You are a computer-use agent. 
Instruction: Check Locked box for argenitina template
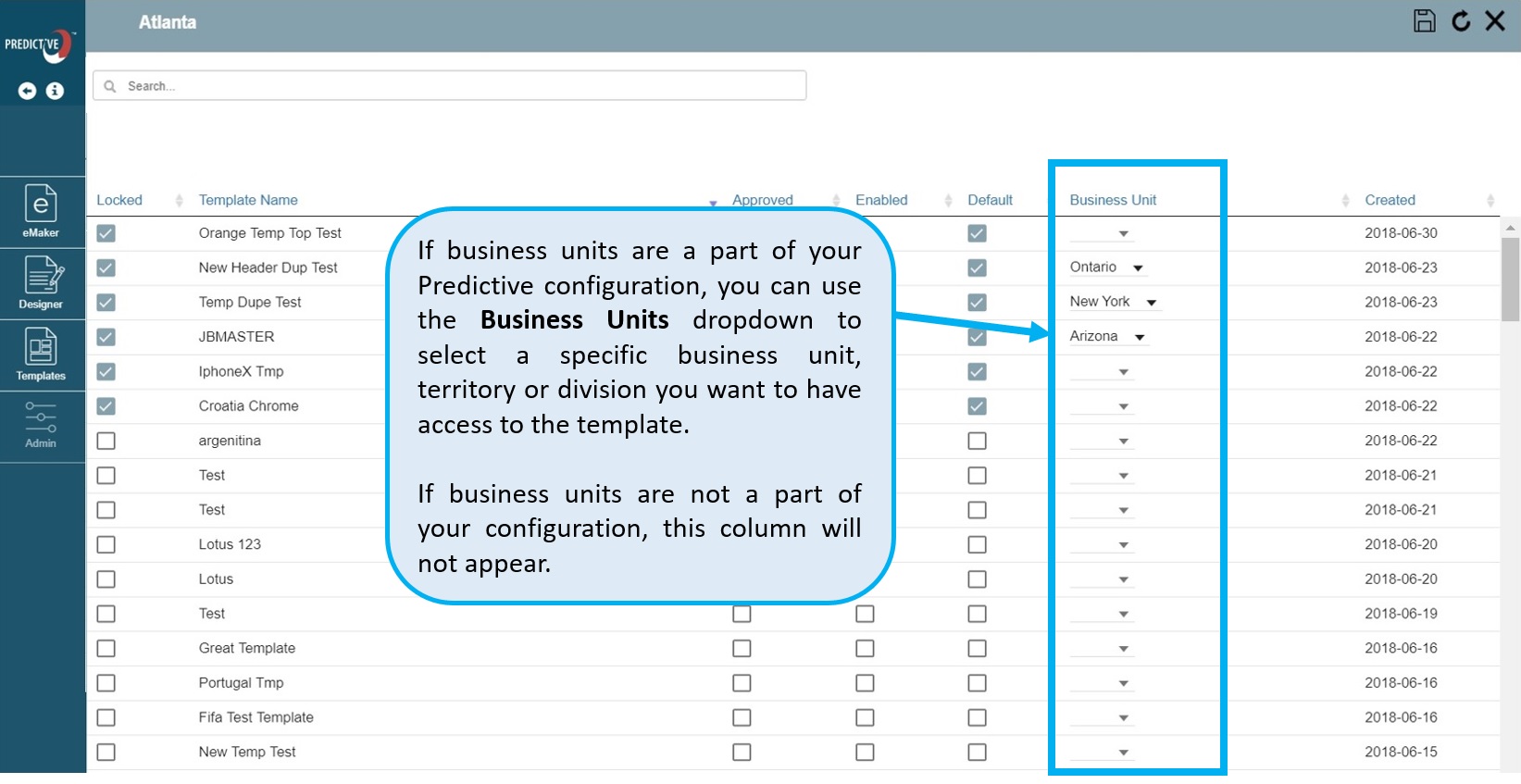tap(106, 441)
